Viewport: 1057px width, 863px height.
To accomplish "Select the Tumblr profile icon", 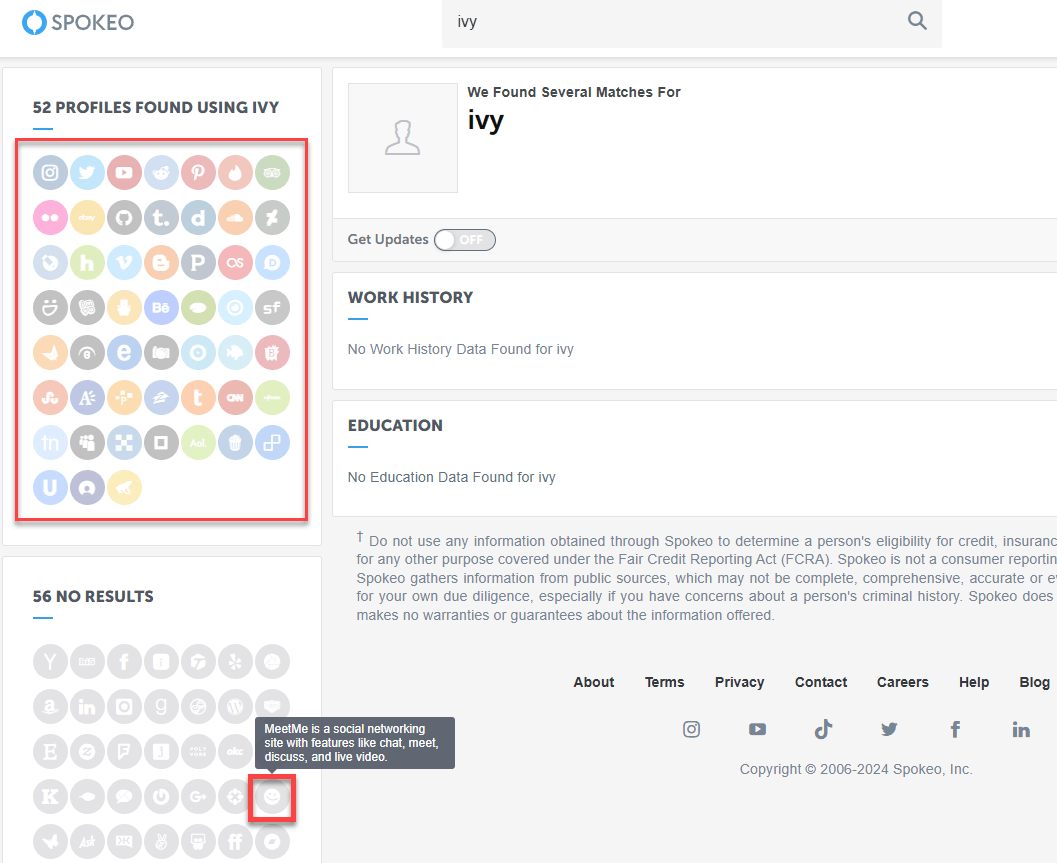I will tap(161, 217).
